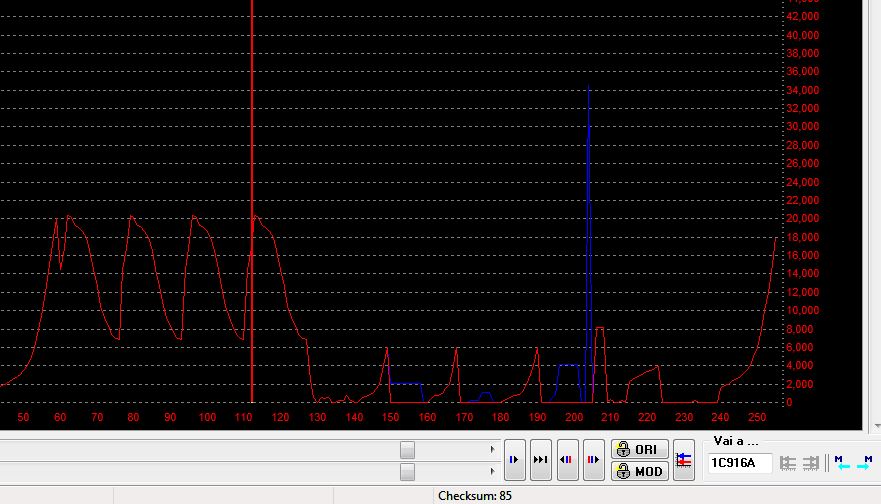This screenshot has width=881, height=504.
Task: Click the vertical red cursor line in the graph
Action: tap(252, 201)
